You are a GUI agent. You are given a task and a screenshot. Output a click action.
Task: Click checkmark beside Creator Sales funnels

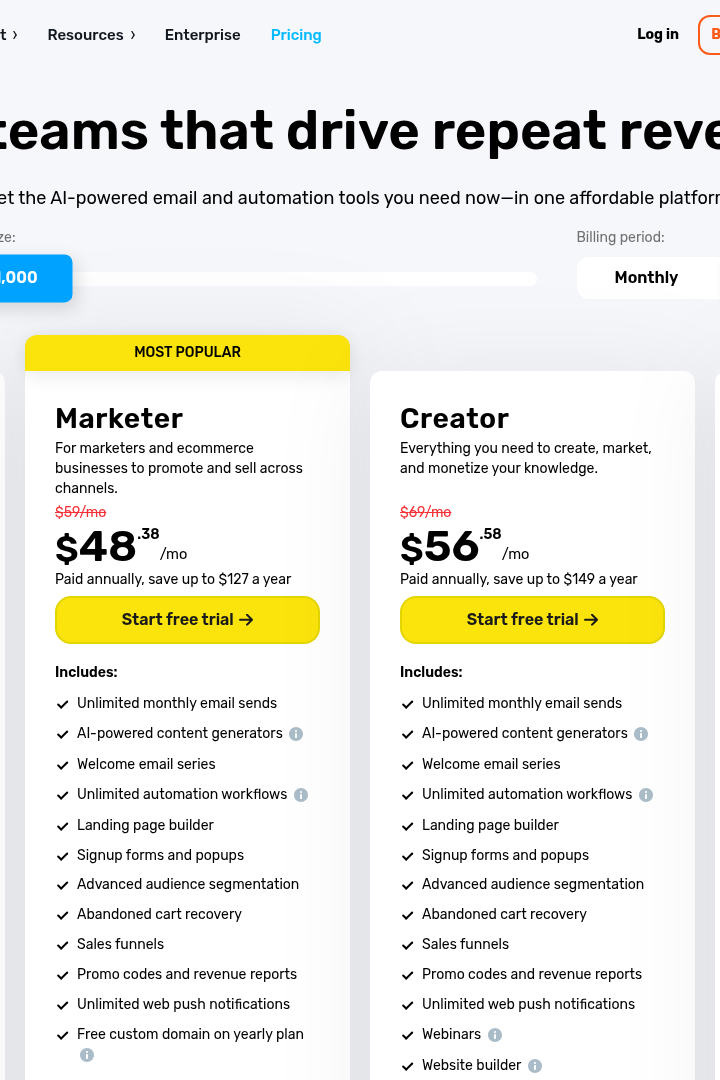pos(407,945)
